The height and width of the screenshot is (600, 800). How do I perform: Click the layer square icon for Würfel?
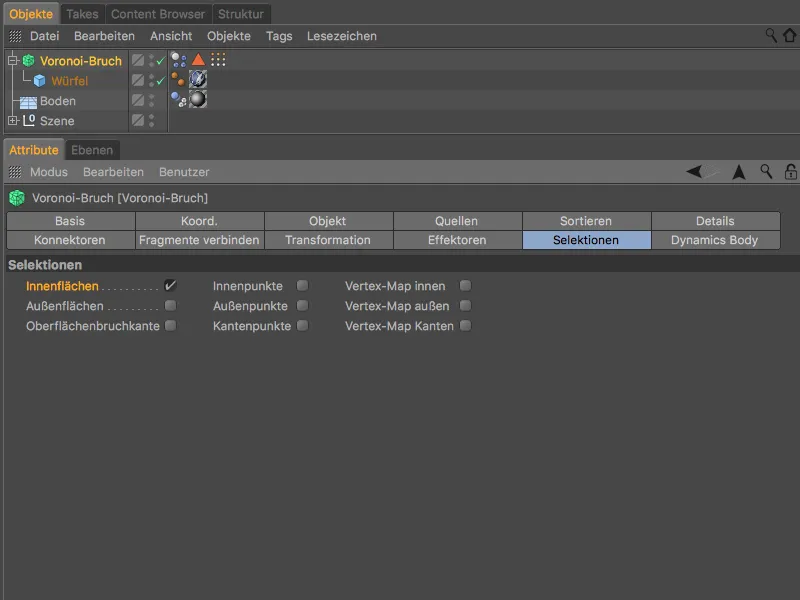click(x=138, y=80)
